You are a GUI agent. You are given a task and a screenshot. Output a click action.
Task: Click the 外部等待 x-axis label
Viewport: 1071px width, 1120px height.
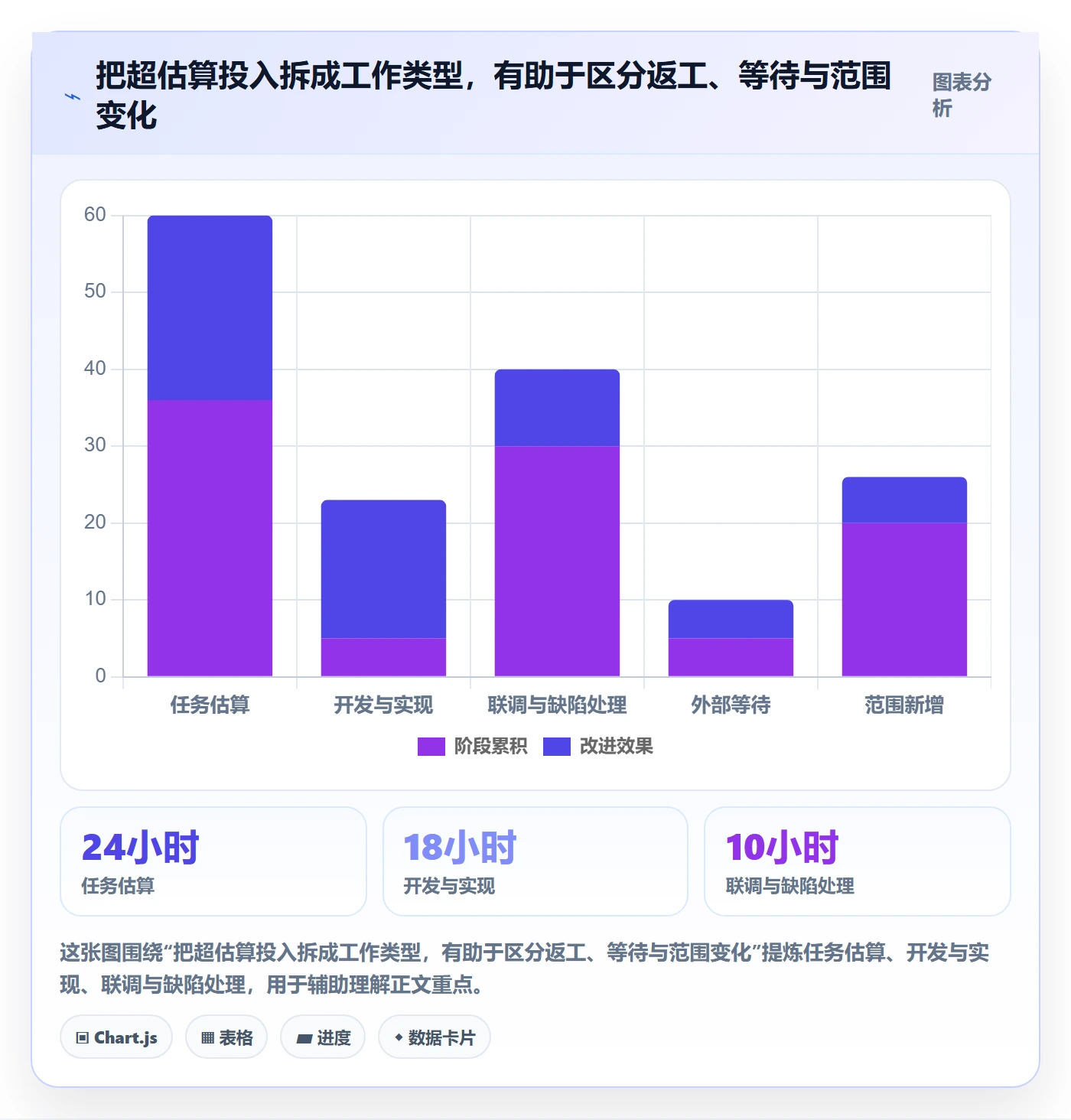pyautogui.click(x=731, y=705)
